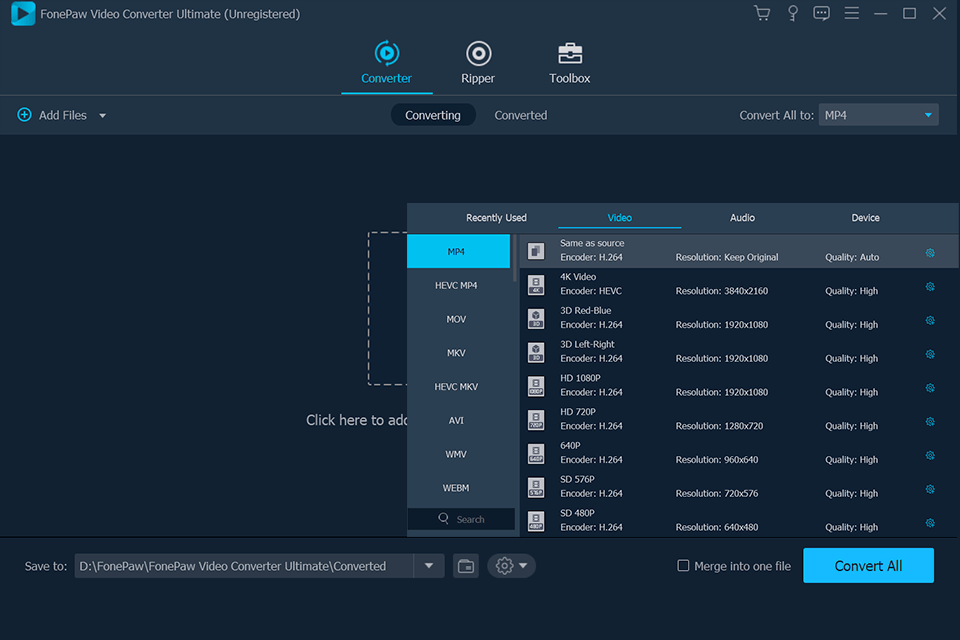Open the shopping cart purchase icon
The height and width of the screenshot is (640, 960).
(761, 13)
